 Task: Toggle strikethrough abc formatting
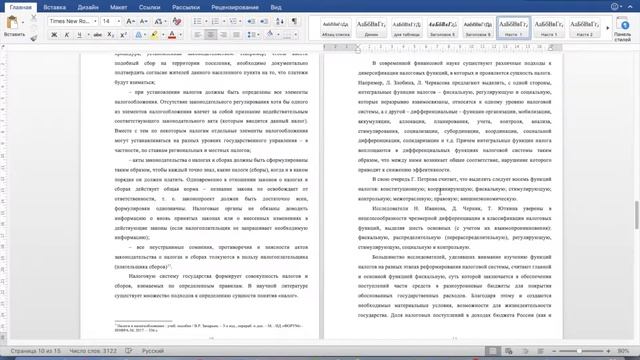pos(98,35)
